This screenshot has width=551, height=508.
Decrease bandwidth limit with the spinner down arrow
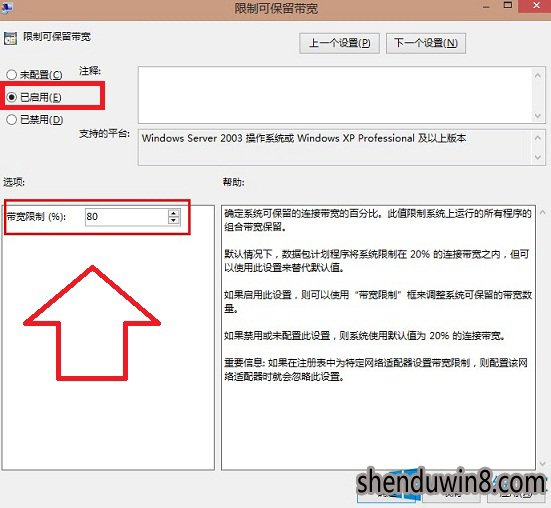pos(174,220)
